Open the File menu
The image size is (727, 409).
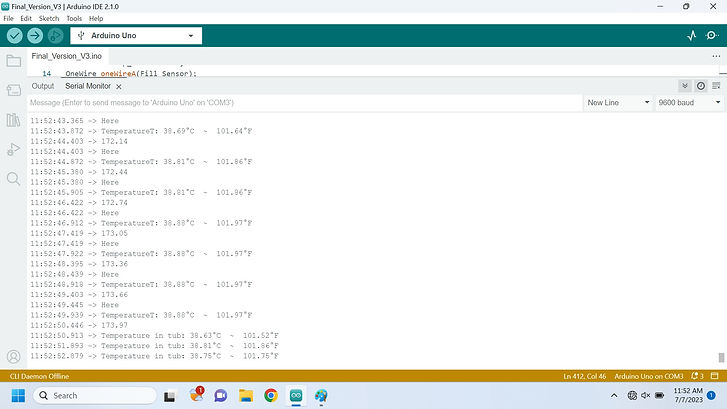[8, 19]
